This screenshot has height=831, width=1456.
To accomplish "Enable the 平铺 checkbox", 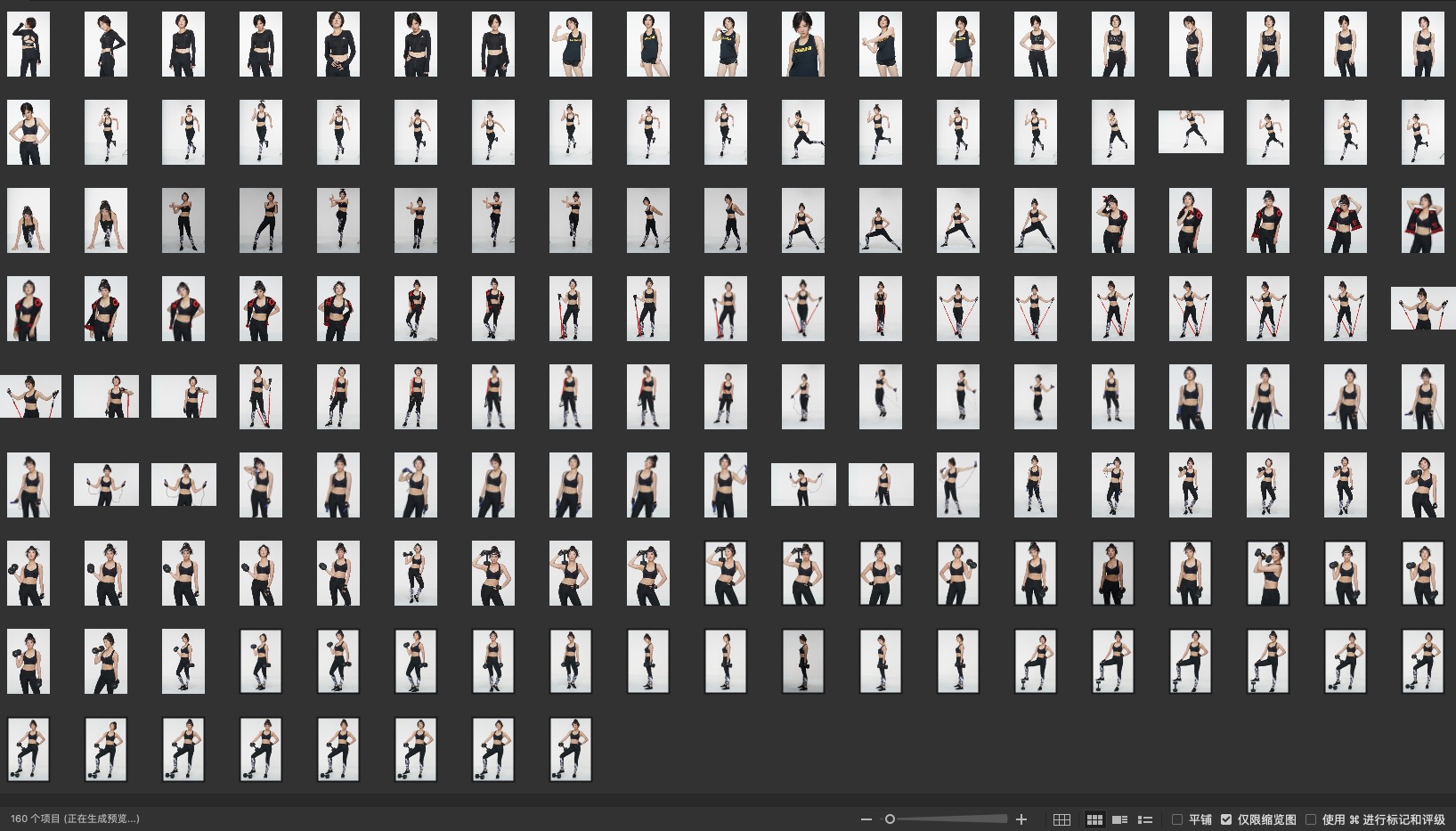I will point(1177,819).
